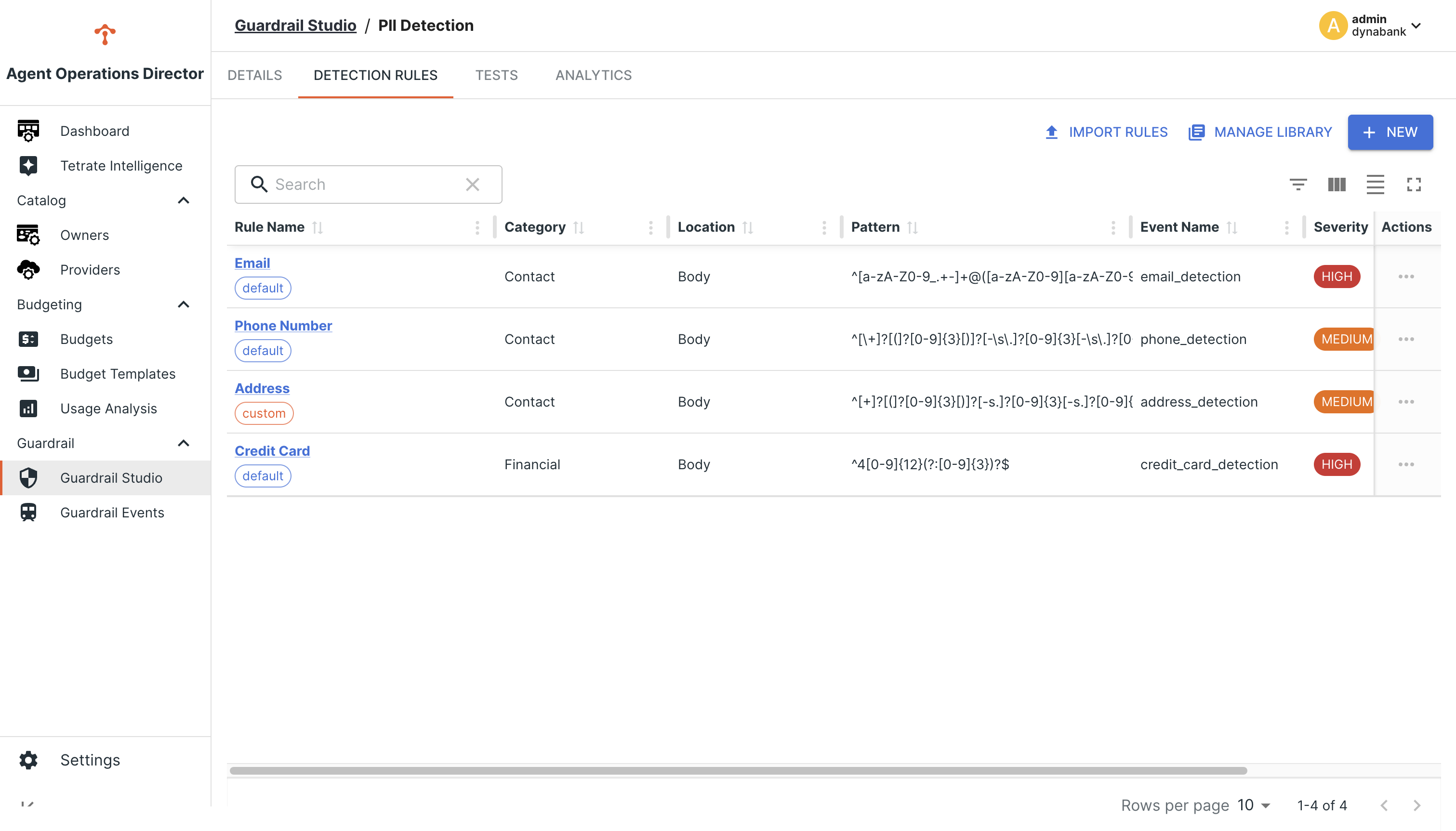The image size is (1456, 831).
Task: Go to next page of rules
Action: point(1416,805)
